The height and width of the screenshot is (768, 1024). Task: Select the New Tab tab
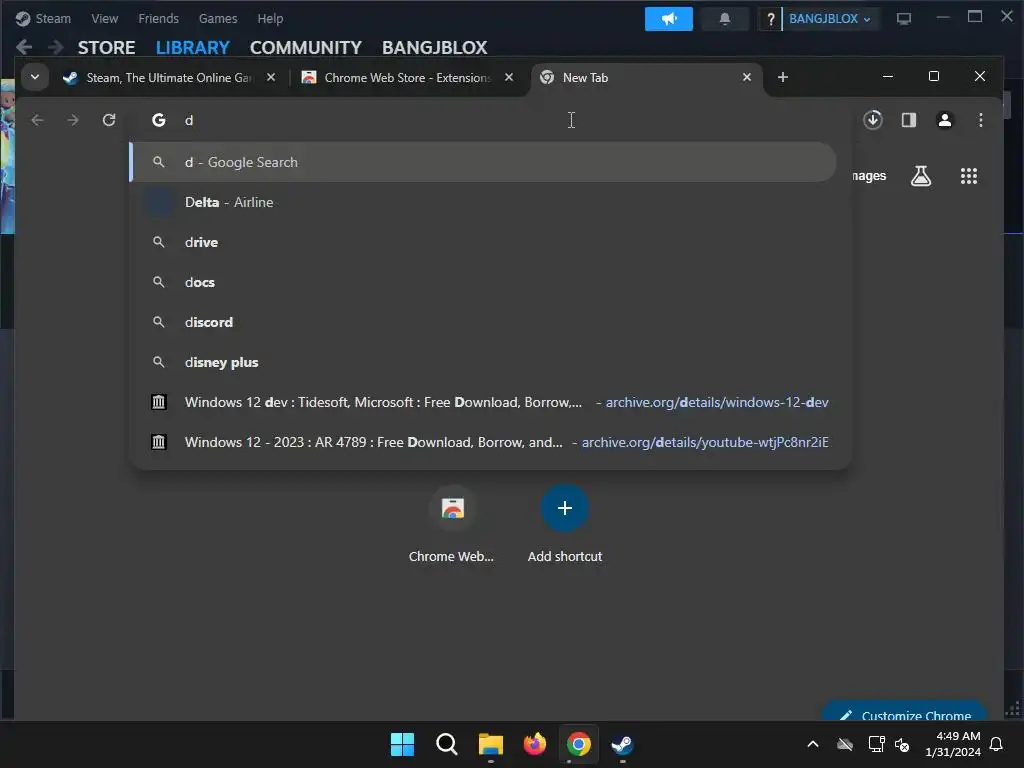pyautogui.click(x=640, y=77)
